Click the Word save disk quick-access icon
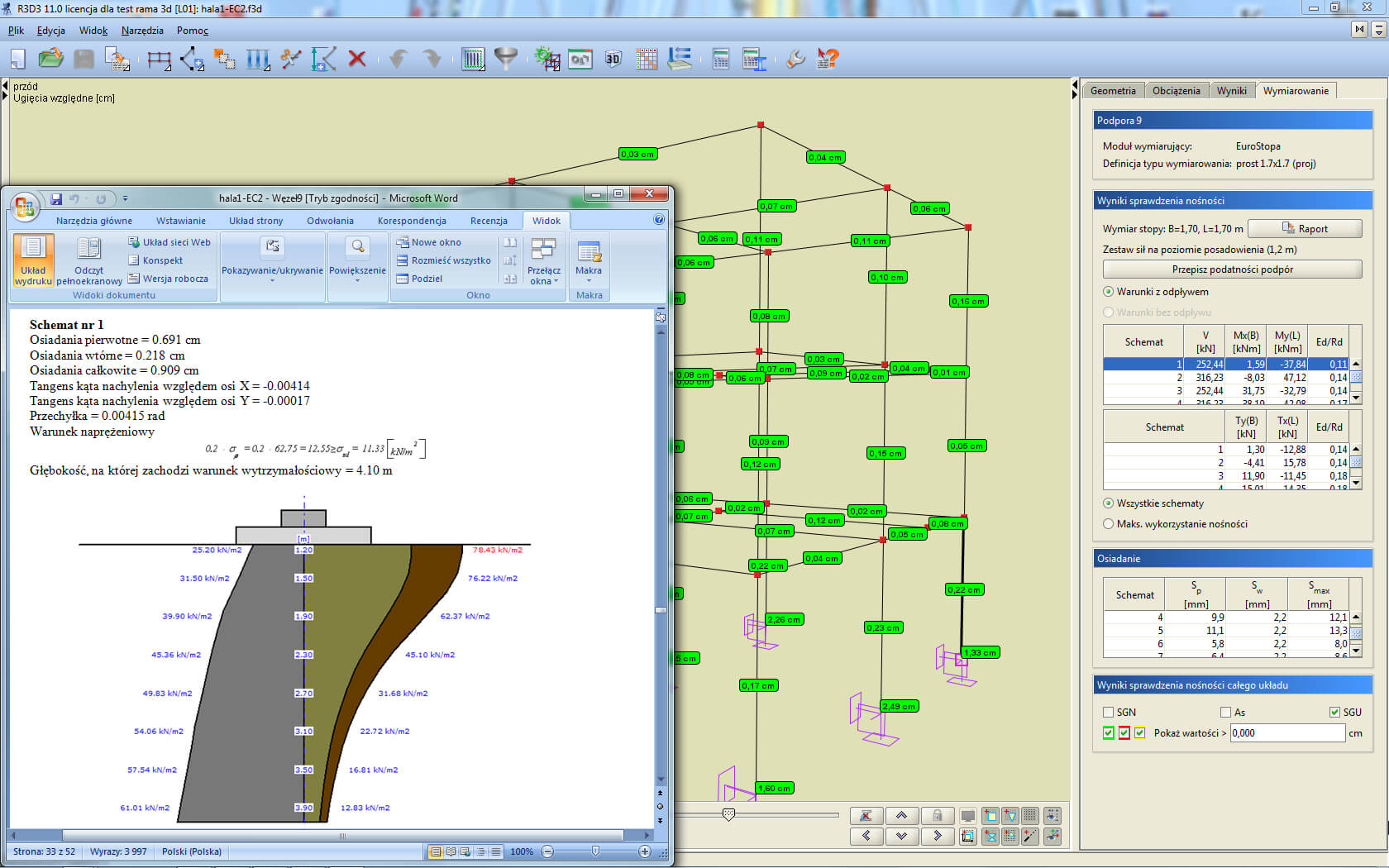The height and width of the screenshot is (868, 1389). [56, 199]
